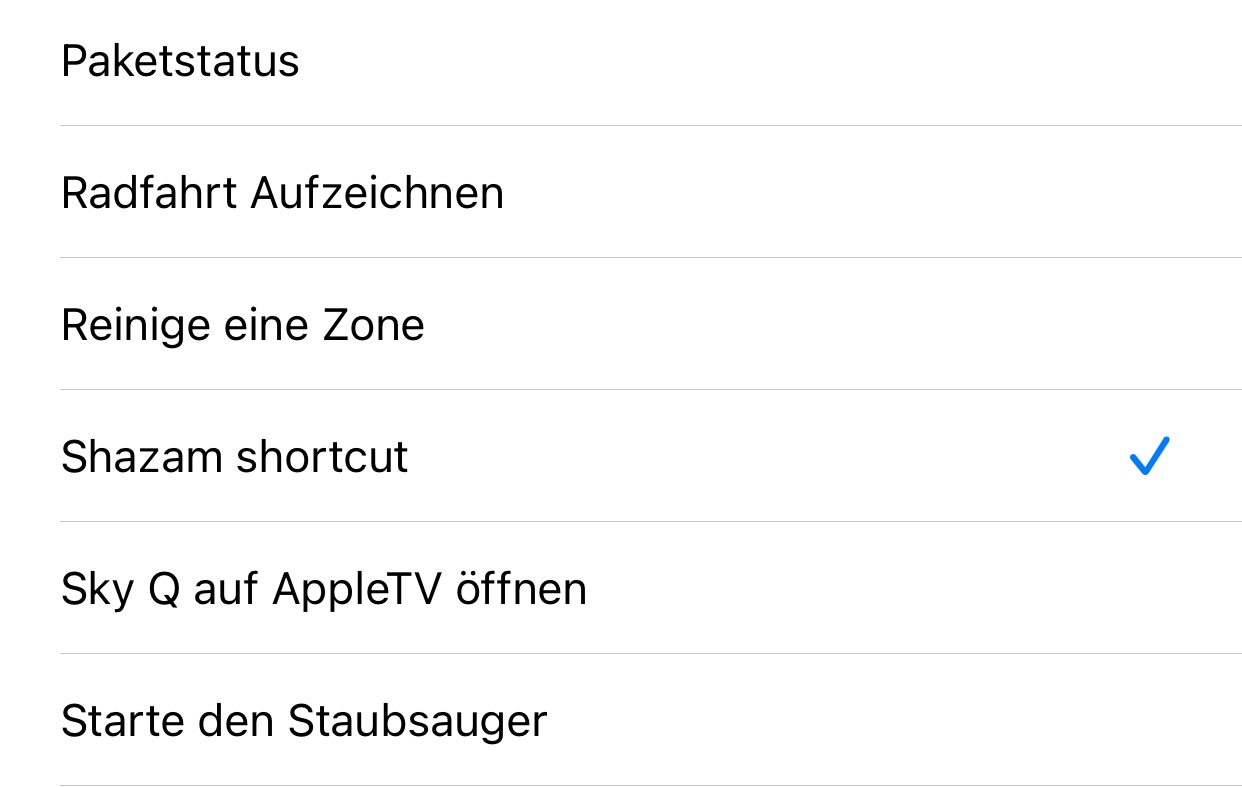Choose the zone cleaning shortcut entry

coord(243,326)
